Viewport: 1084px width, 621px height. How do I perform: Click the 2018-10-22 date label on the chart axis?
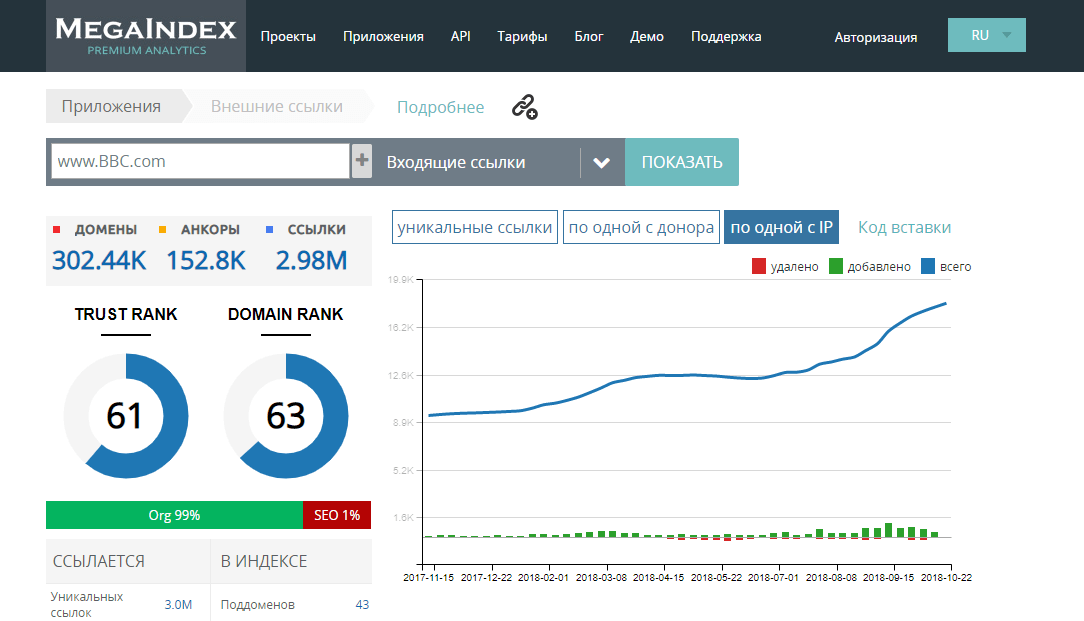coord(946,577)
